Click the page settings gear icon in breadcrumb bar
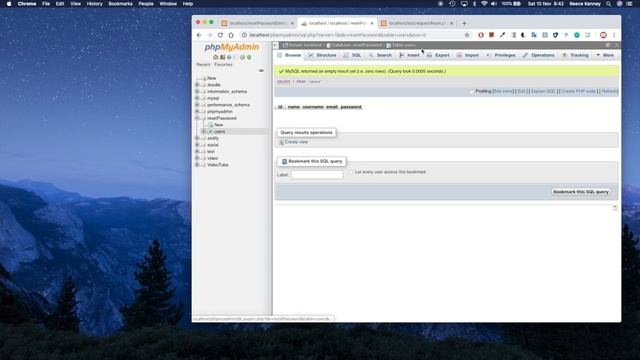Viewport: 640px width, 360px height. pyautogui.click(x=608, y=45)
